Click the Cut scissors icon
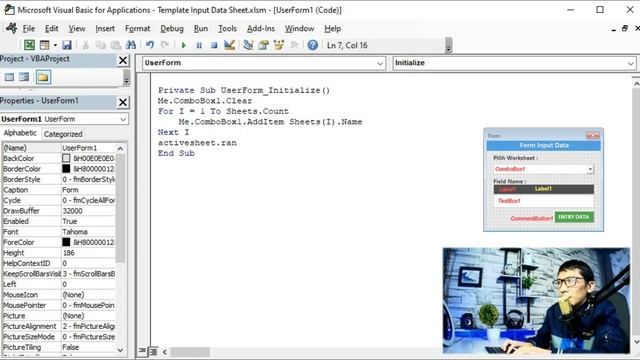The width and height of the screenshot is (640, 360). tap(85, 45)
